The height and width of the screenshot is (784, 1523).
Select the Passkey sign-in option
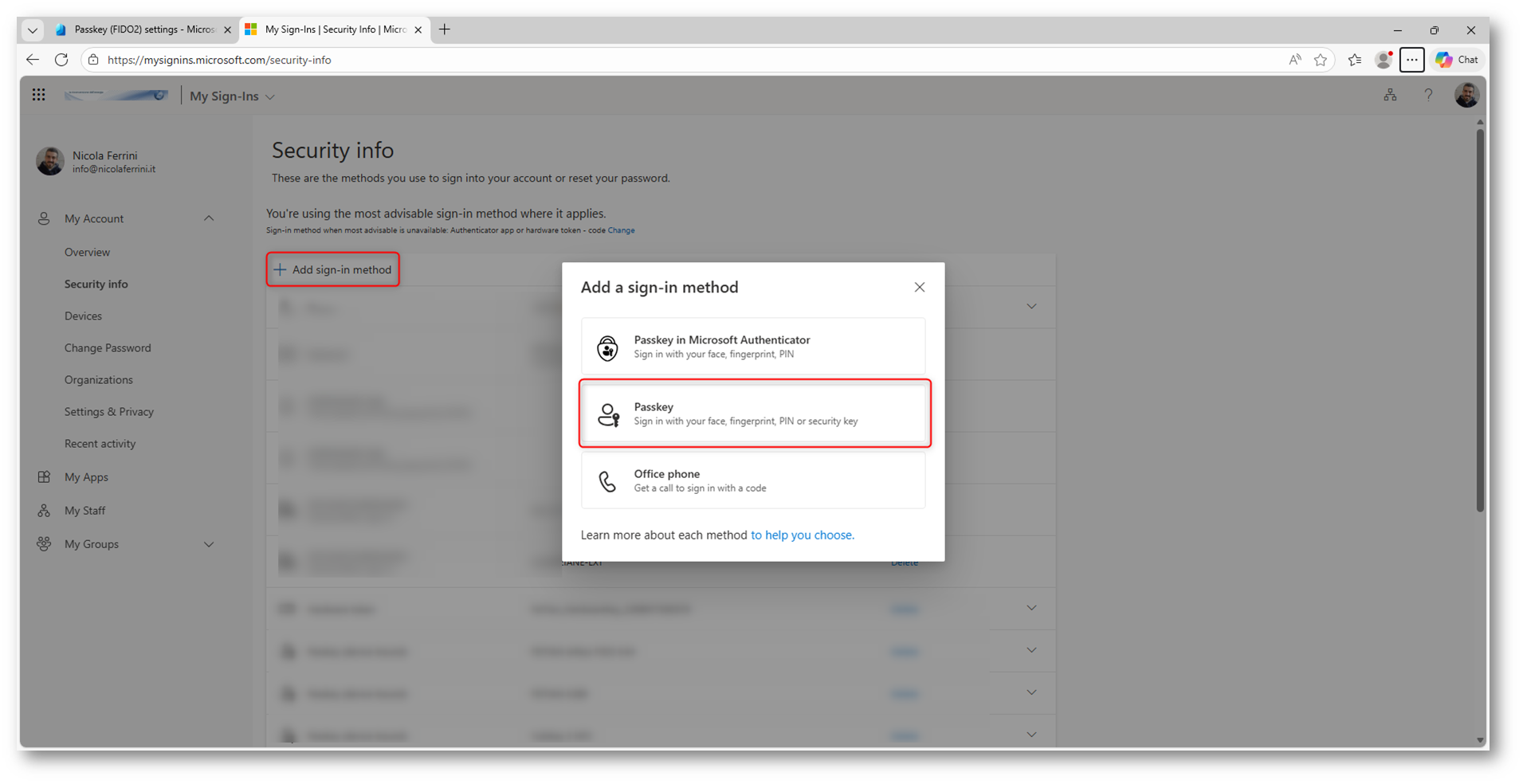[753, 414]
